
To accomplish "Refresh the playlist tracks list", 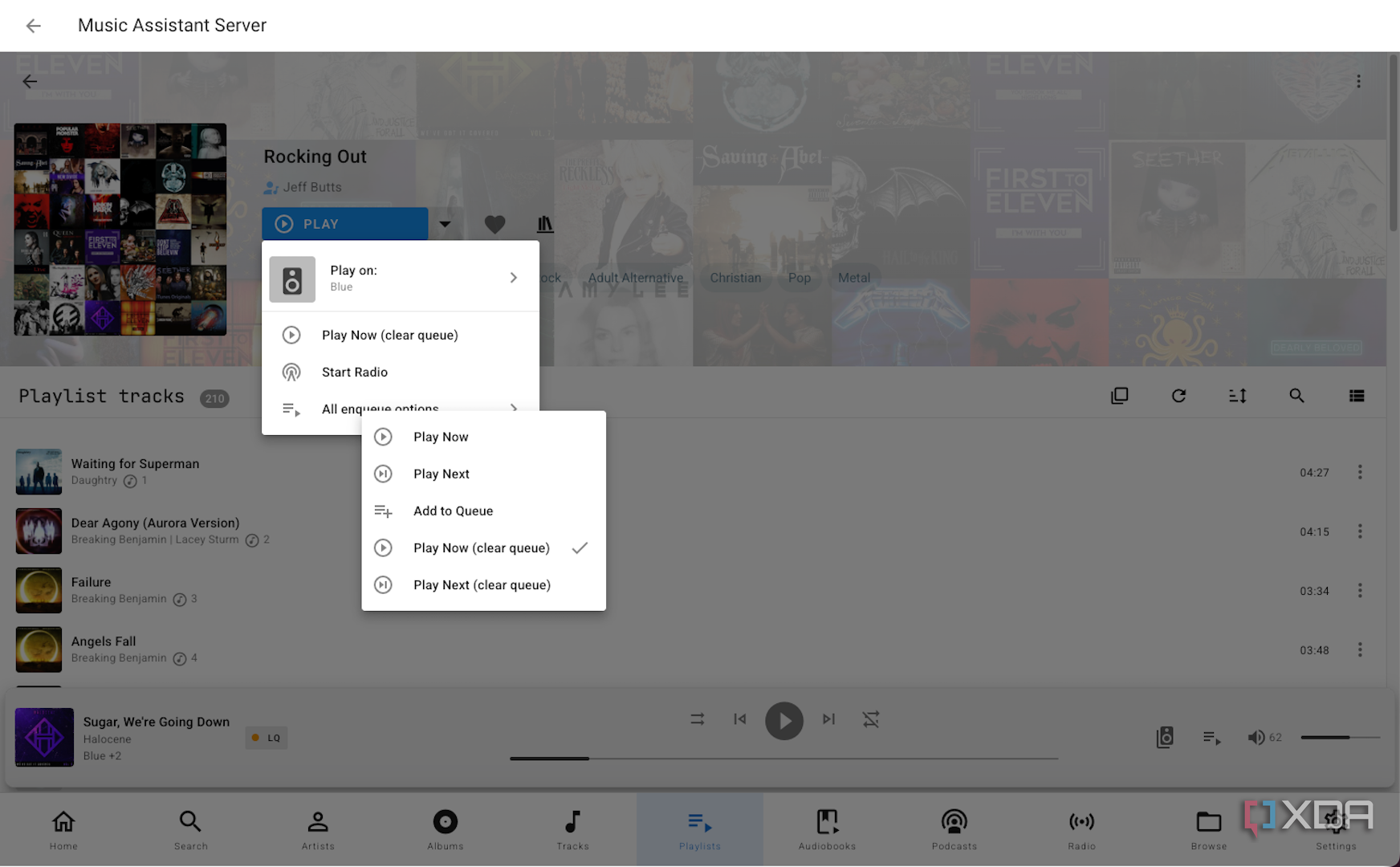I will [x=1178, y=396].
